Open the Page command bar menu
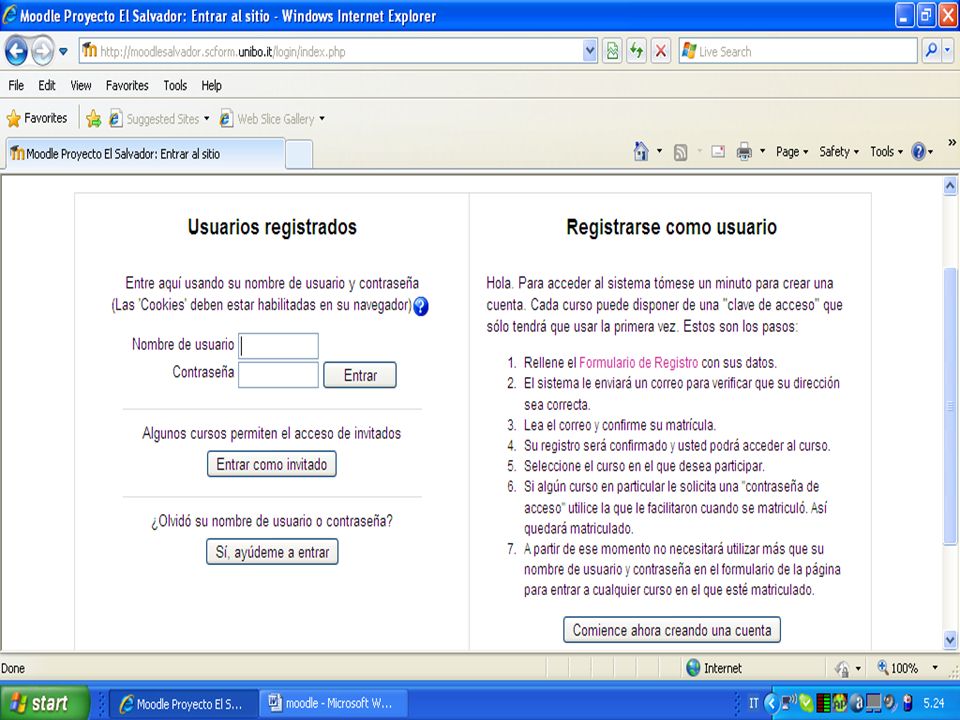Image resolution: width=960 pixels, height=720 pixels. [x=792, y=151]
